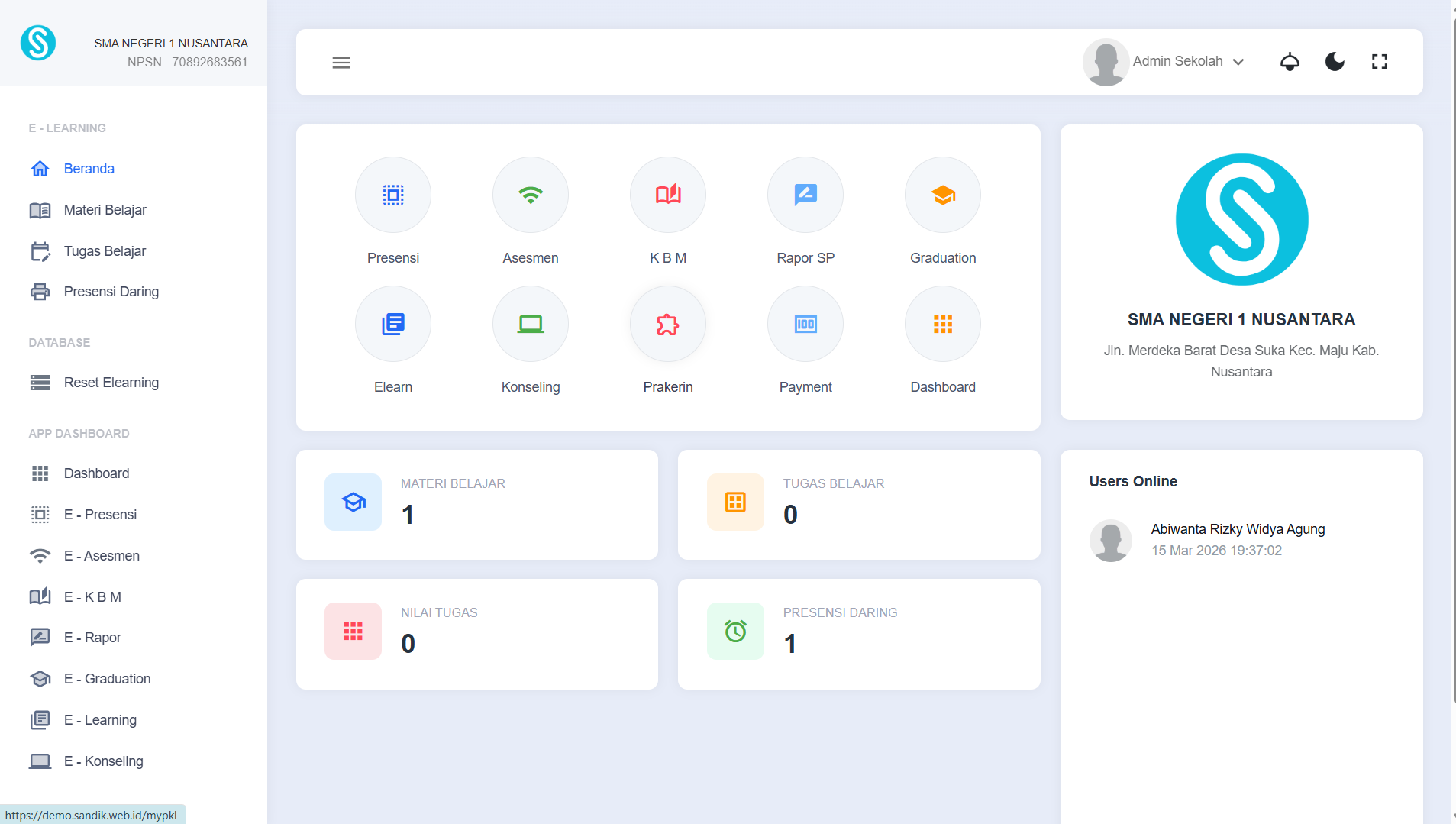Click the Presensi Daring clock icon
The height and width of the screenshot is (824, 1456).
click(x=735, y=631)
